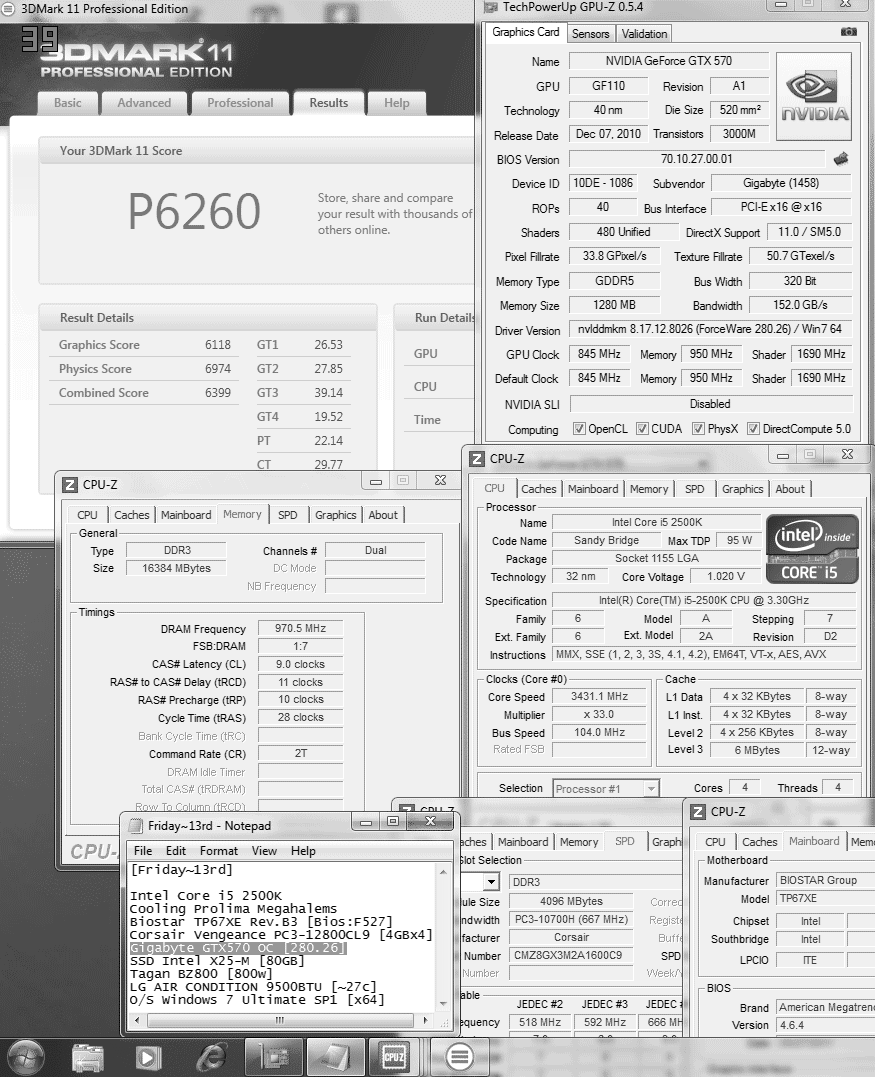Open CPU tab in the CPU-Z Memory window
This screenshot has height=1077, width=875.
point(87,515)
